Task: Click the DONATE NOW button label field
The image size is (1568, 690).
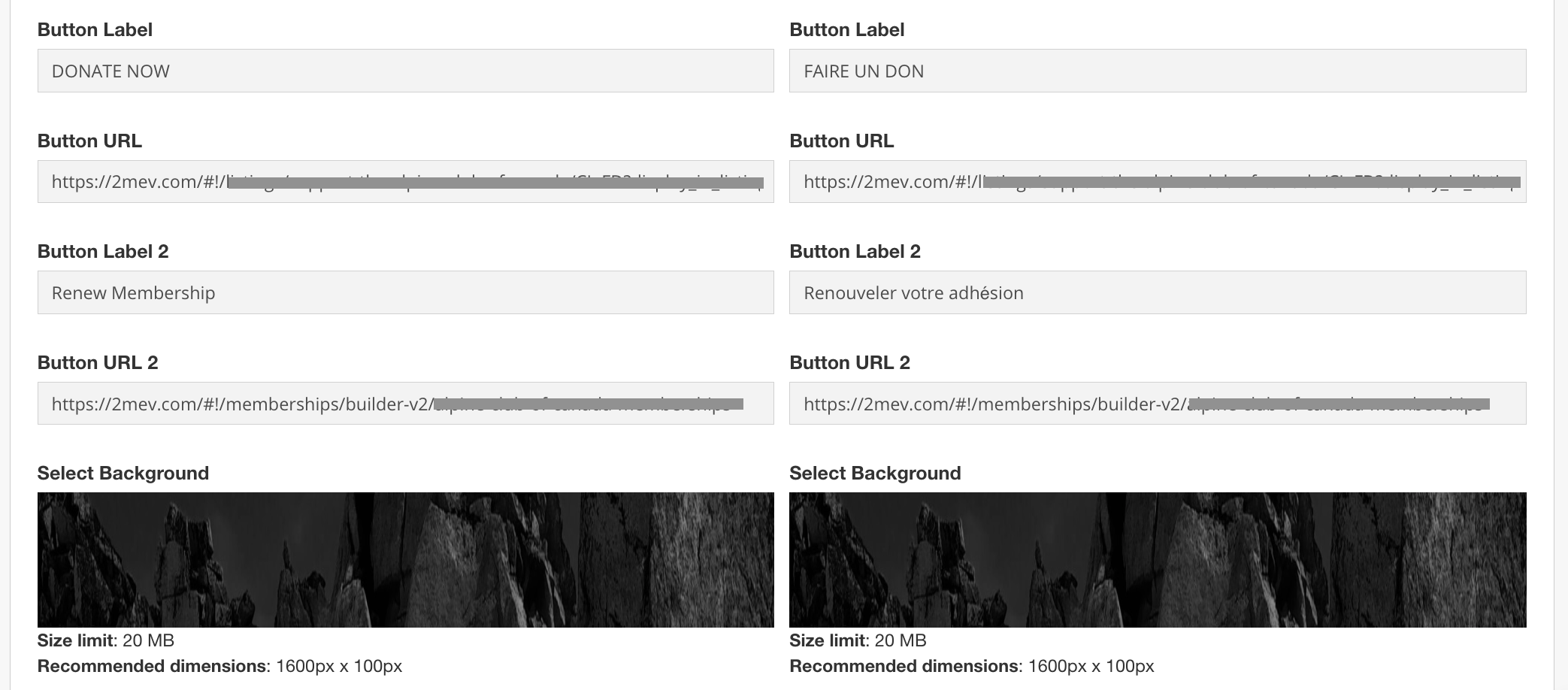Action: click(x=405, y=71)
